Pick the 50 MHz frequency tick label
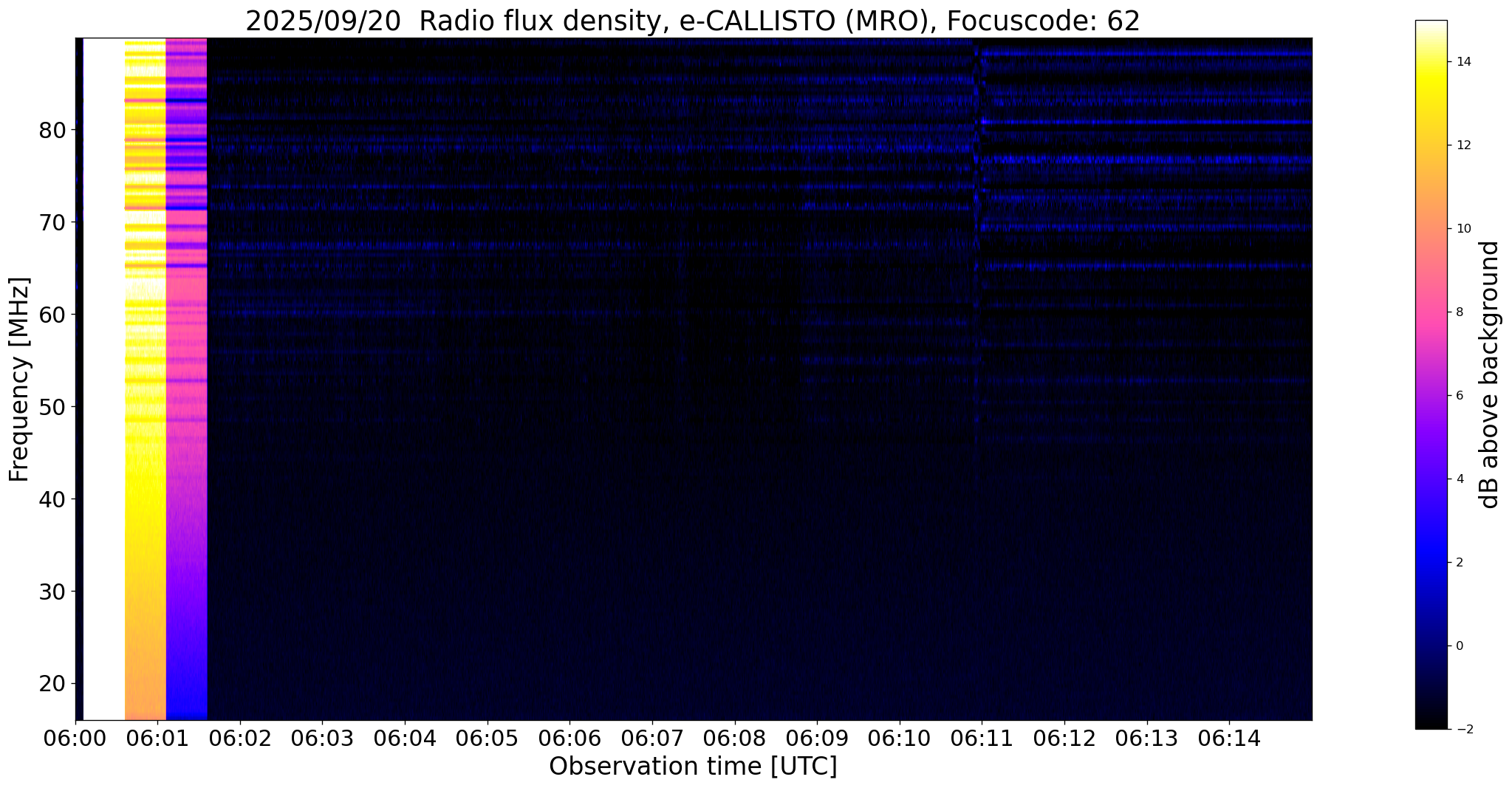 click(x=52, y=407)
